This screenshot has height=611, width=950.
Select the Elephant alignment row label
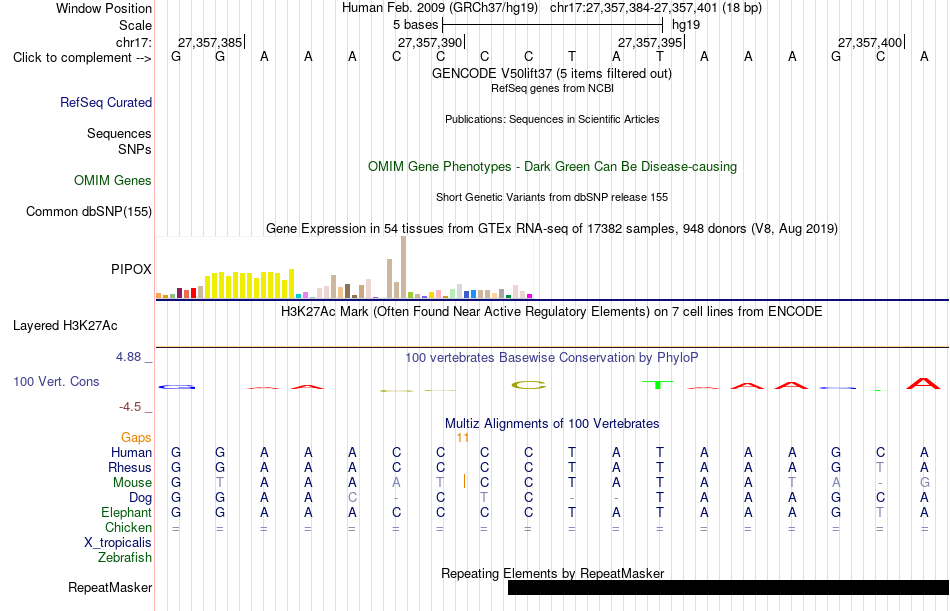[x=126, y=513]
